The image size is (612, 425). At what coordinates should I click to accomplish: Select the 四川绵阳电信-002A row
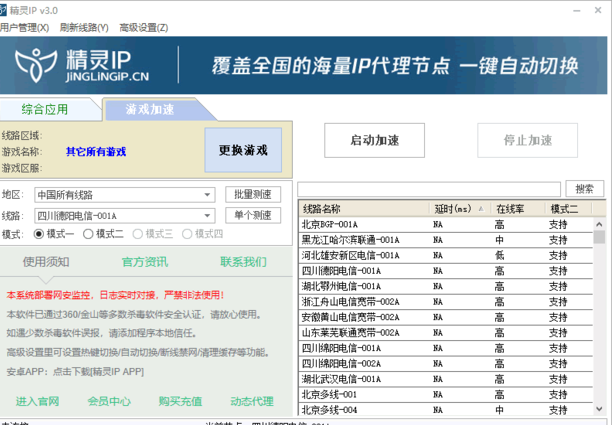[x=445, y=364]
